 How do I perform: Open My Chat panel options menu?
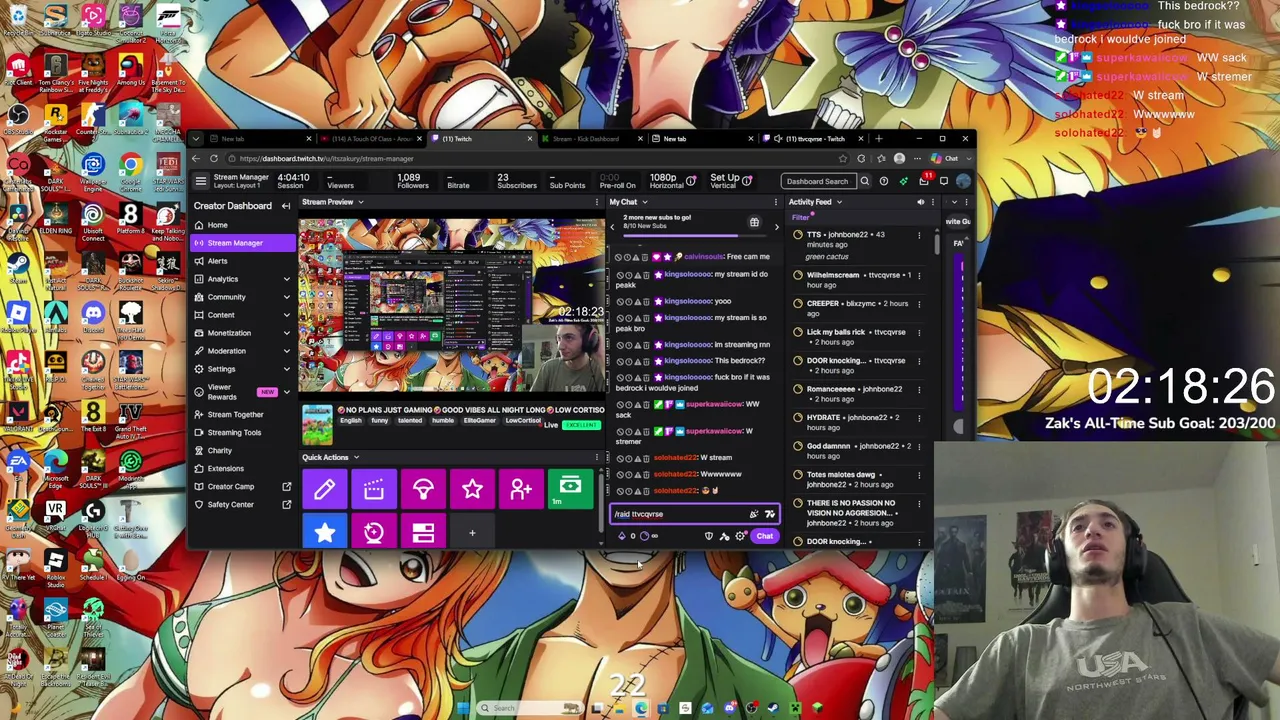[x=776, y=202]
